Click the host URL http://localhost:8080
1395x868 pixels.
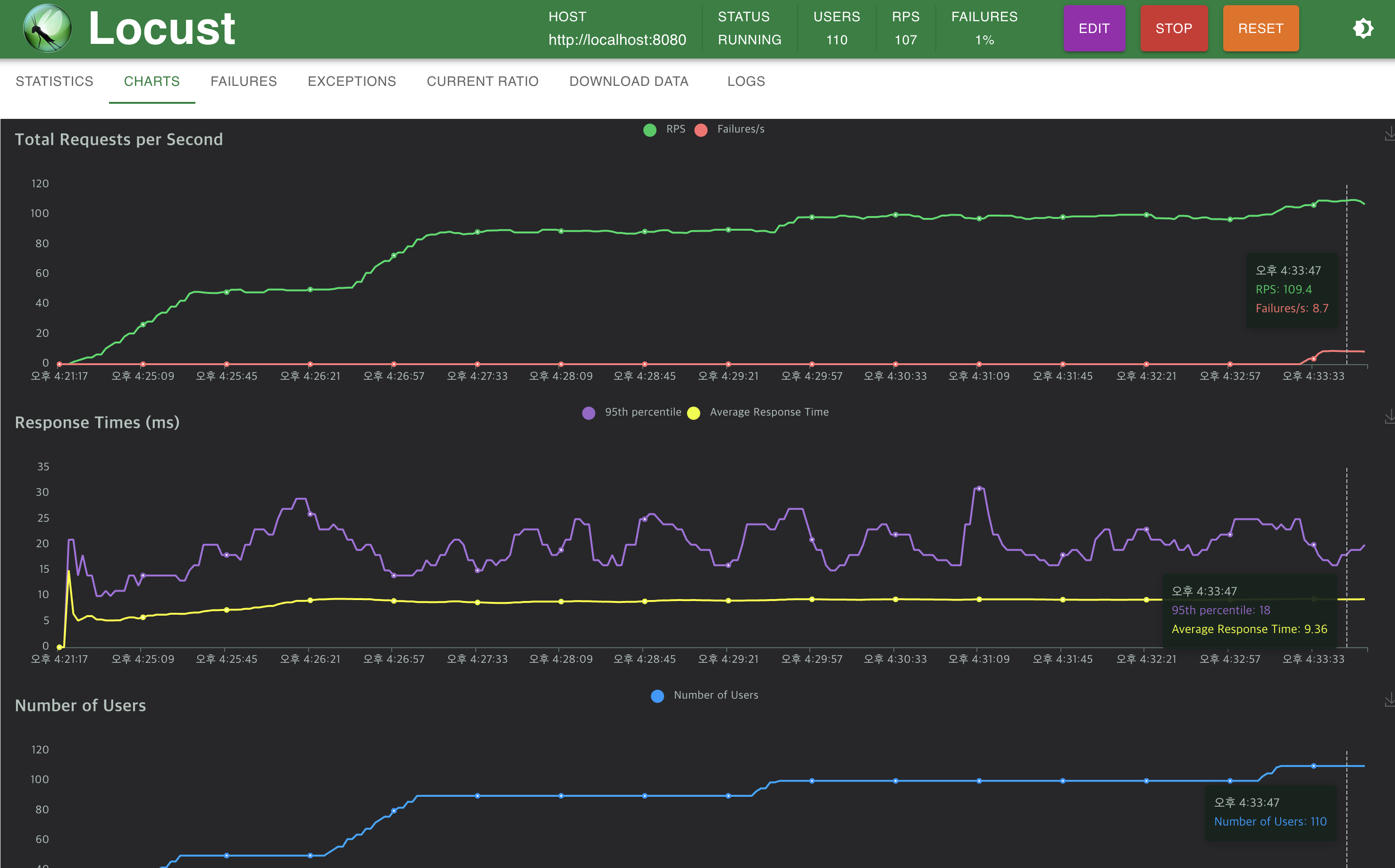617,40
